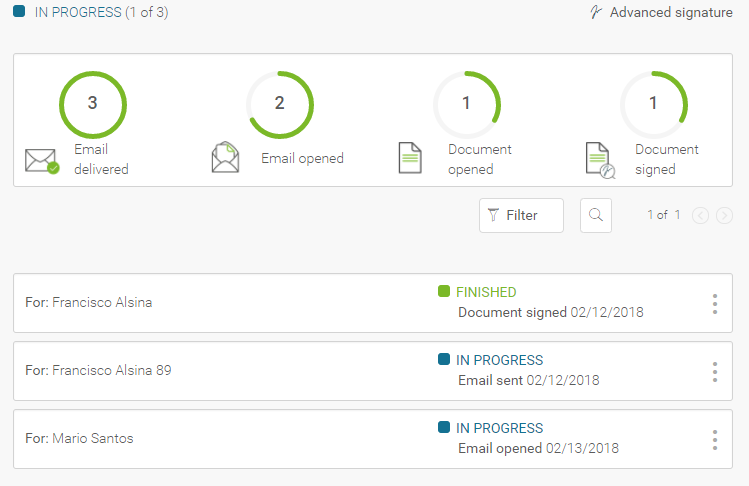
Task: Open options menu for Francisco Alsina 89
Action: point(715,372)
